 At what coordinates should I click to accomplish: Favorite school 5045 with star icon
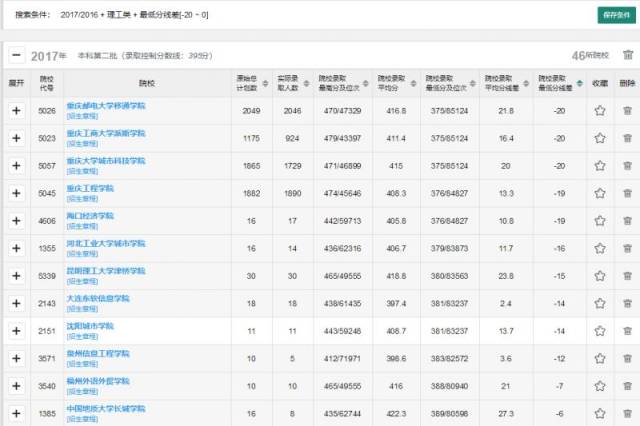click(x=600, y=193)
